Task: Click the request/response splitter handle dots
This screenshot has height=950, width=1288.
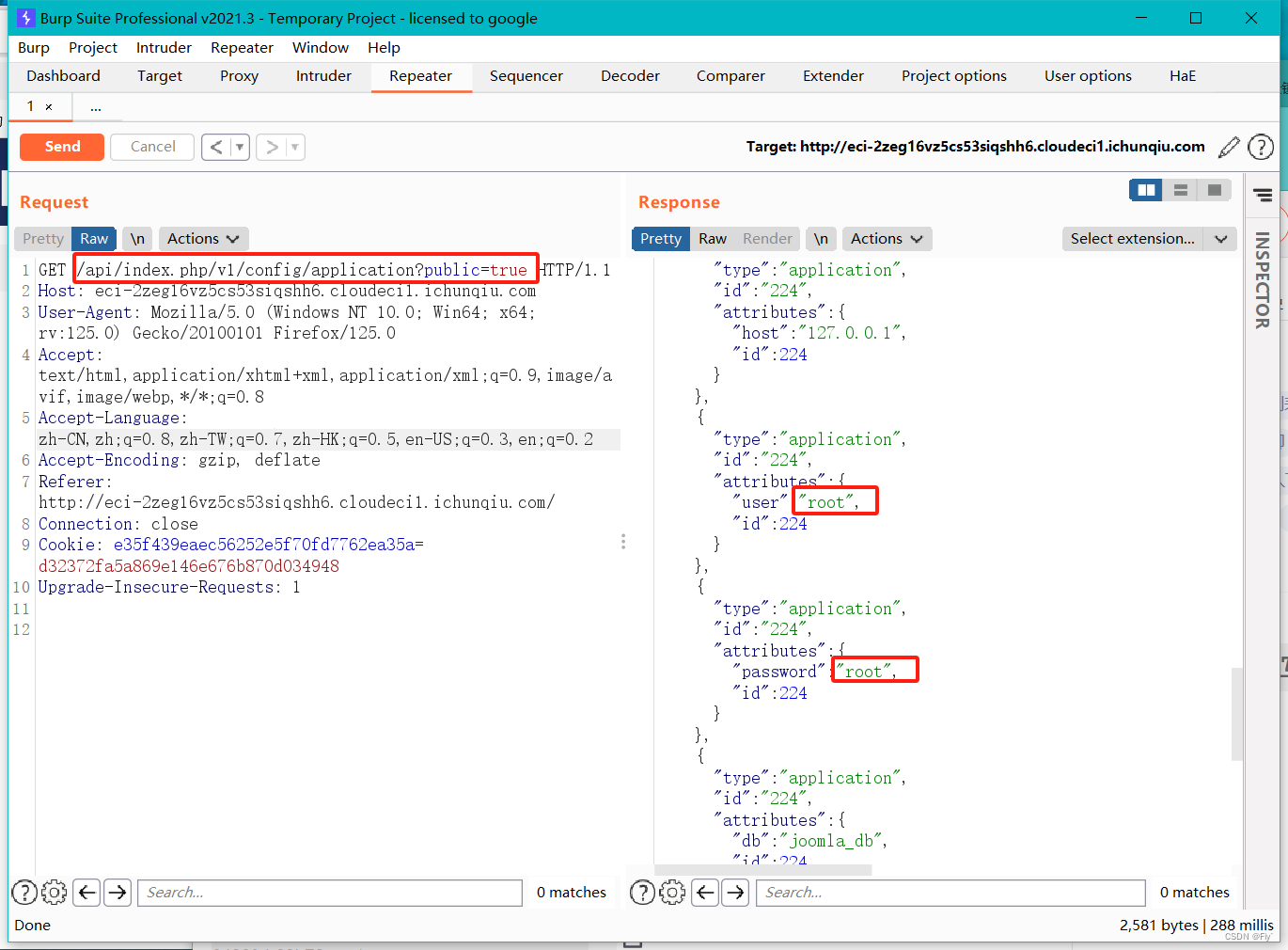Action: pyautogui.click(x=623, y=542)
